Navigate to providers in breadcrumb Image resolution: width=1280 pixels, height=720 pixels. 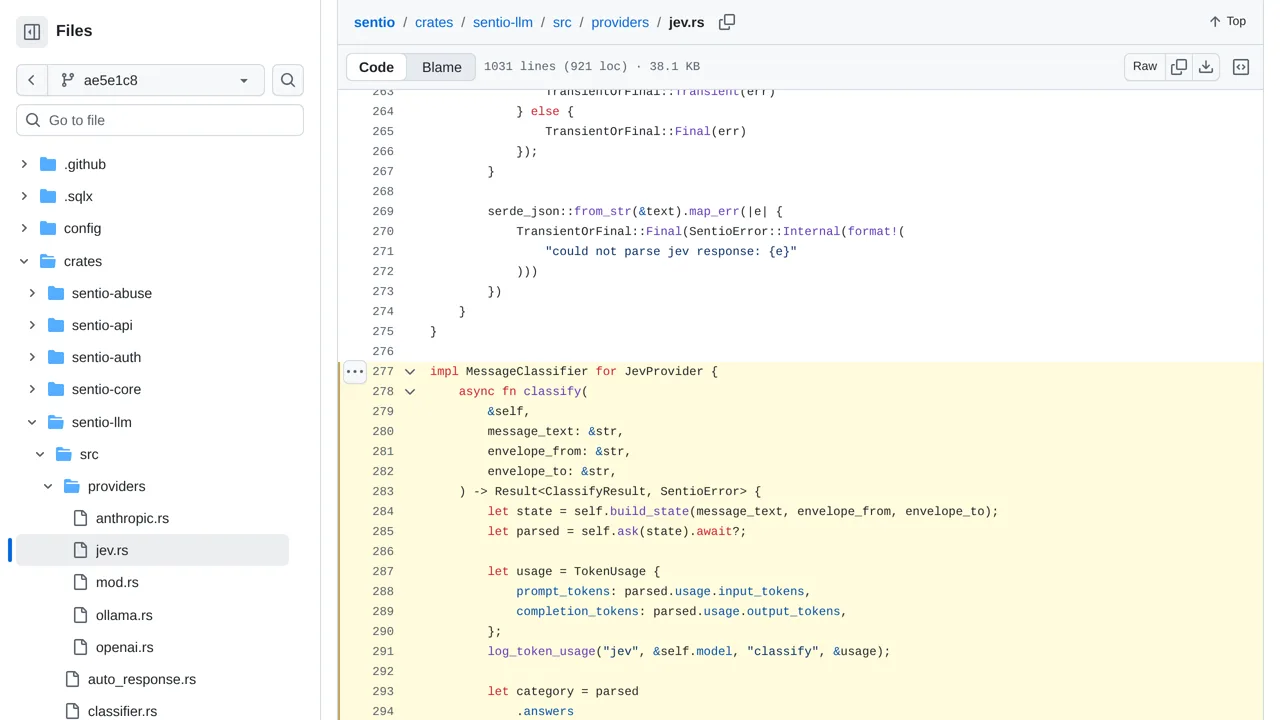(620, 22)
